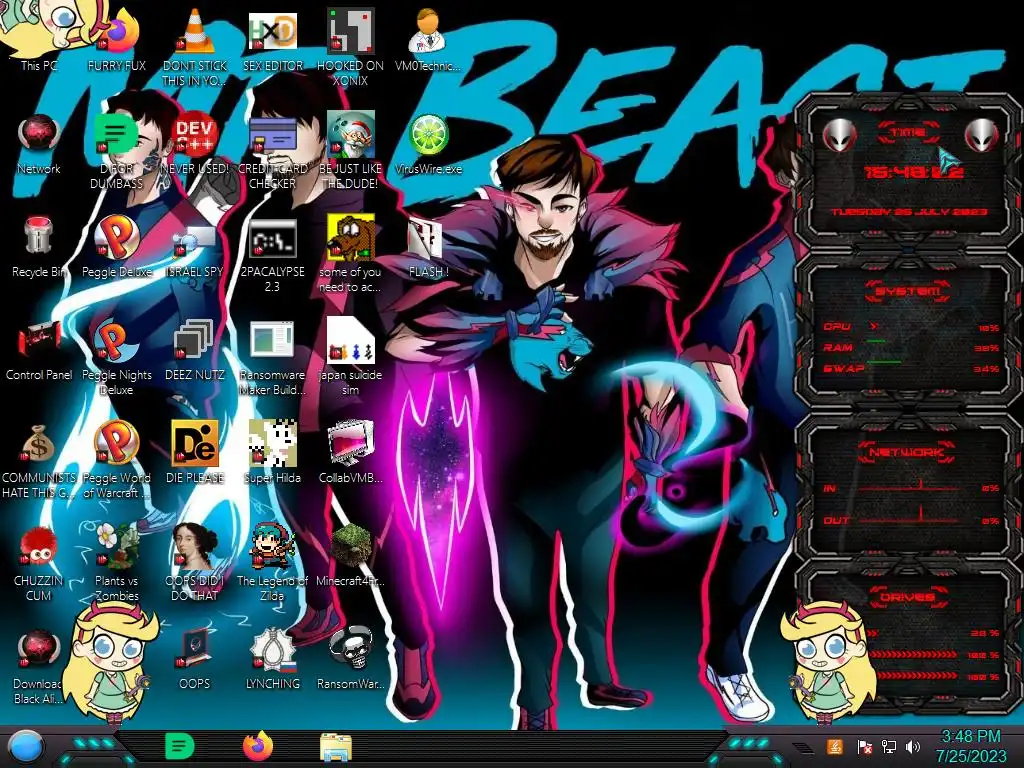1024x768 pixels.
Task: Select the Peggle Nights Deluxe icon
Action: [x=117, y=357]
